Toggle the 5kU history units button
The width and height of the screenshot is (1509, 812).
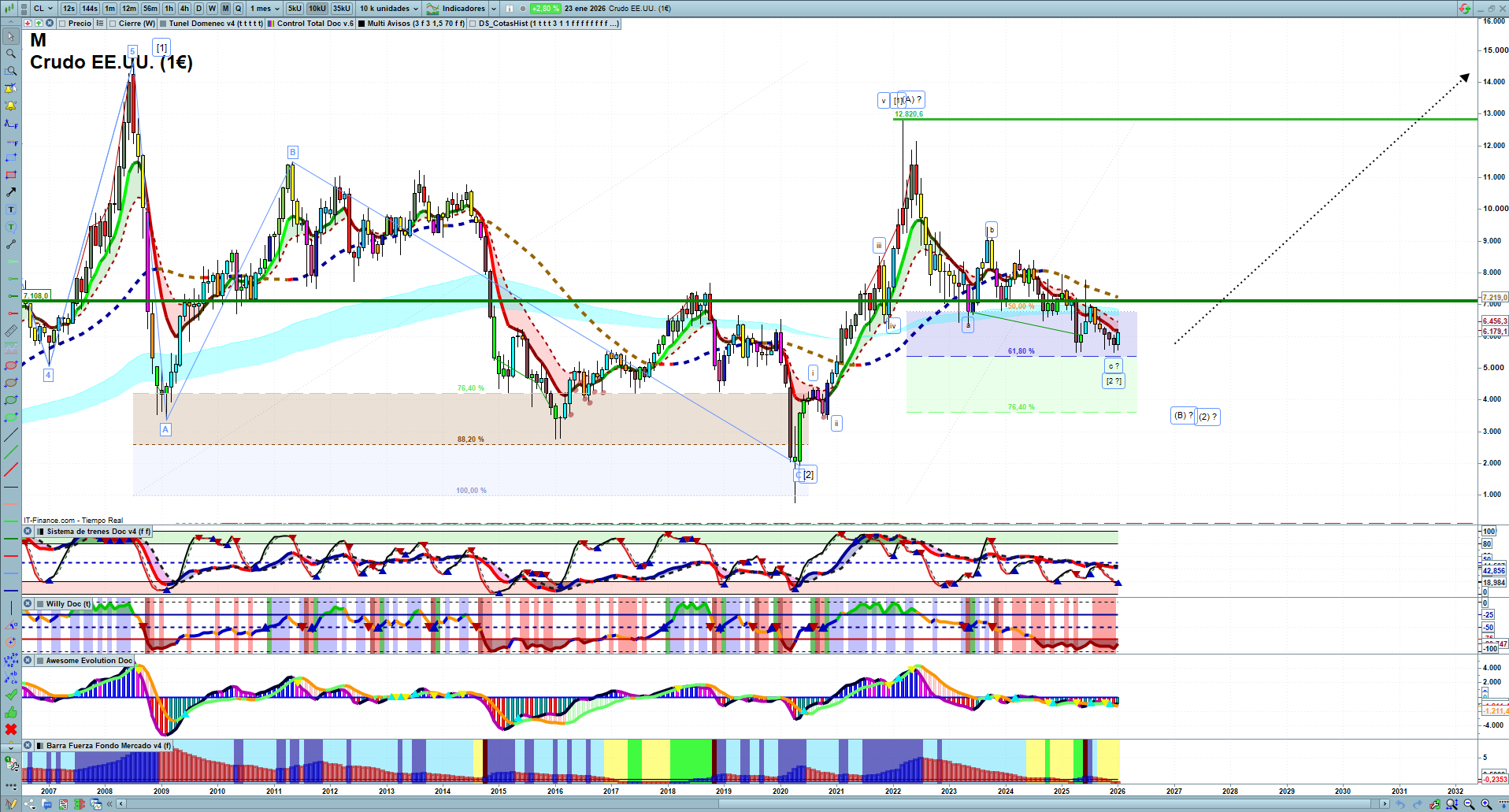pyautogui.click(x=295, y=9)
